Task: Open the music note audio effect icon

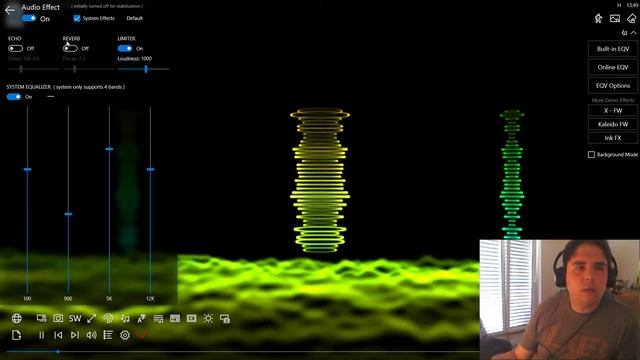Action: (125, 318)
